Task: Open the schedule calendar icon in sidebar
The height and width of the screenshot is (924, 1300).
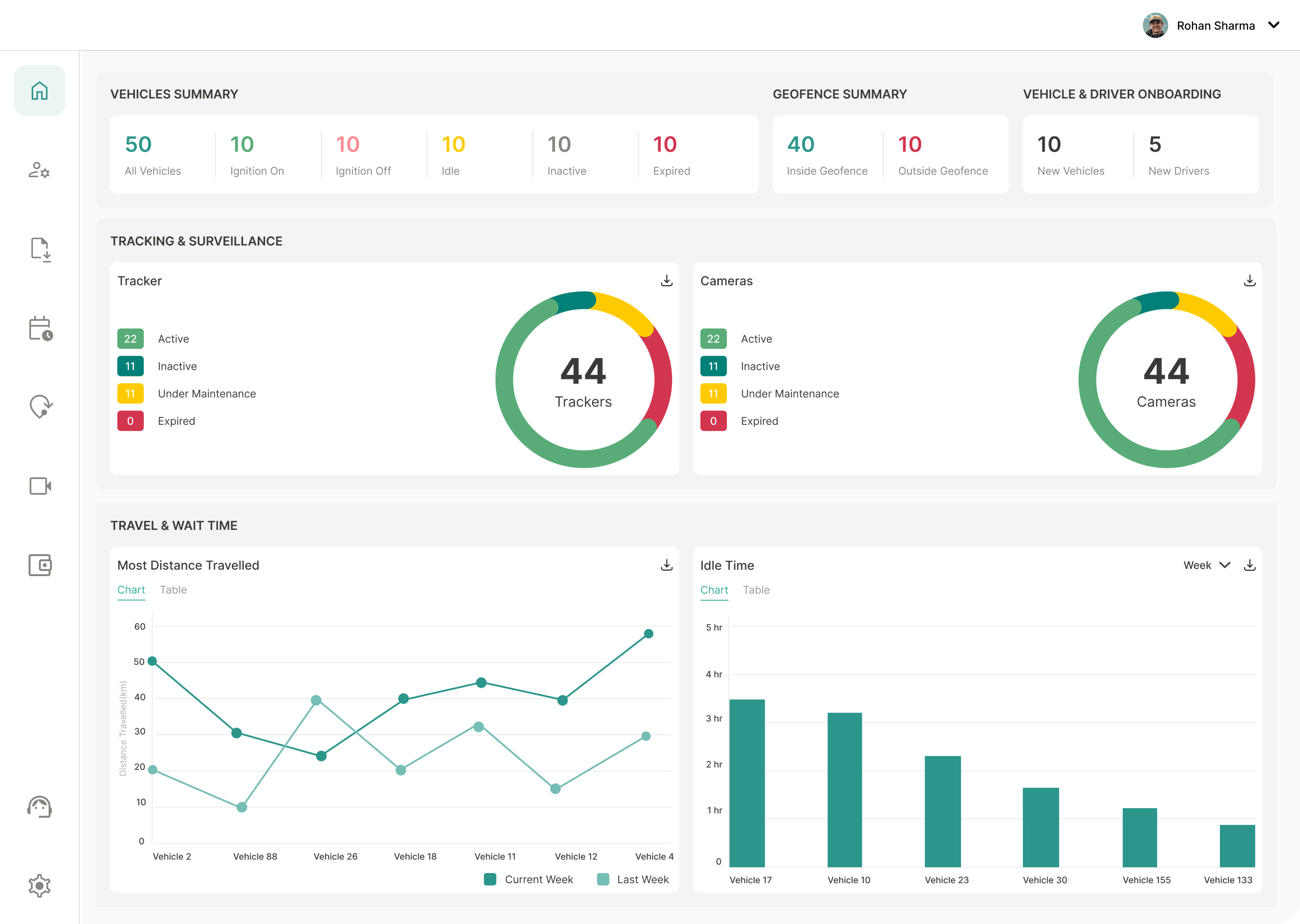Action: (x=39, y=329)
